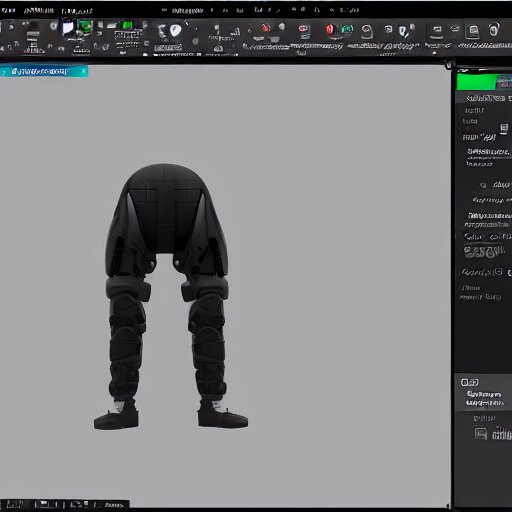
Task: Open the second menu in the top menu bar
Action: [x=39, y=11]
